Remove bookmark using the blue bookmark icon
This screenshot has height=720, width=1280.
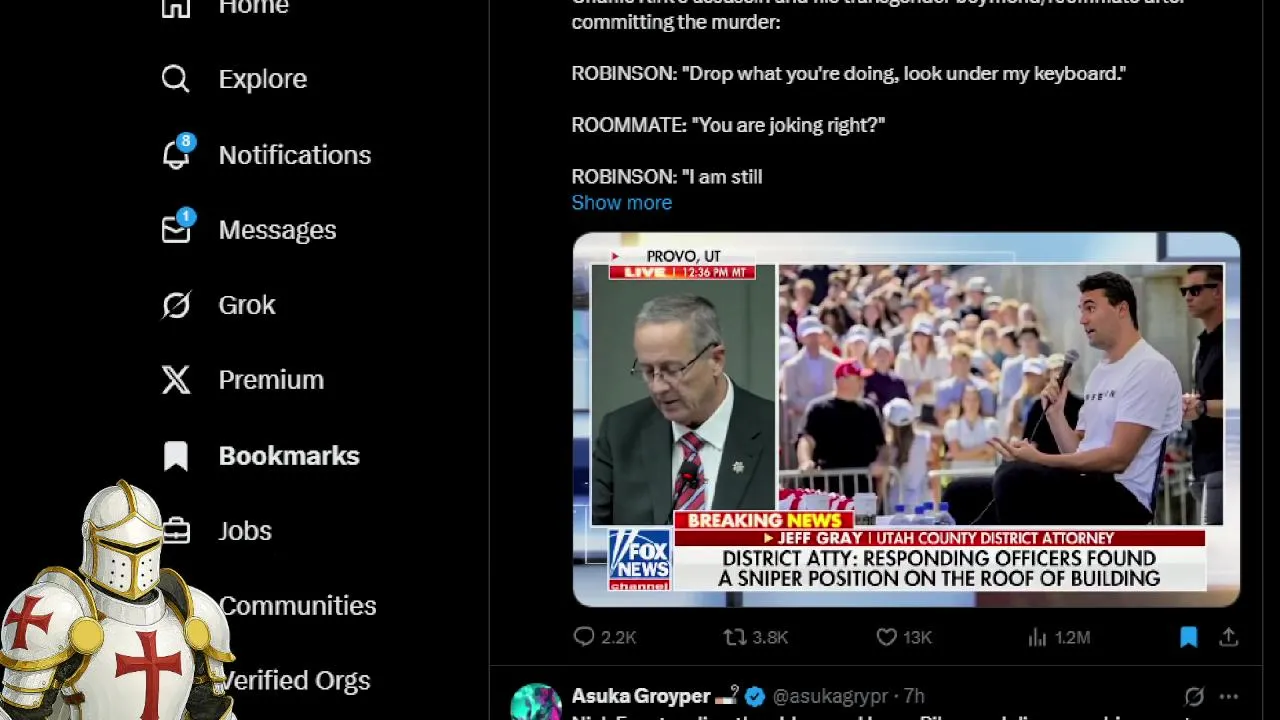point(1188,637)
